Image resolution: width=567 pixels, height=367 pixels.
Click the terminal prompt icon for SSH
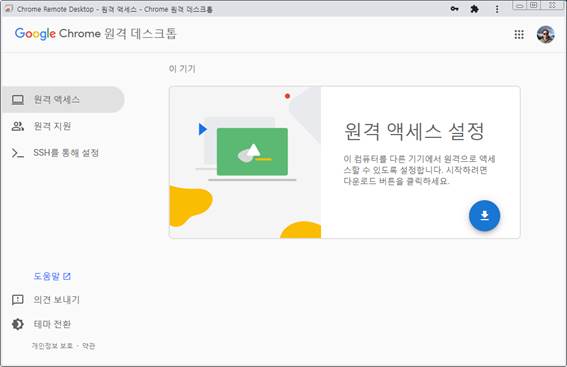tap(18, 153)
